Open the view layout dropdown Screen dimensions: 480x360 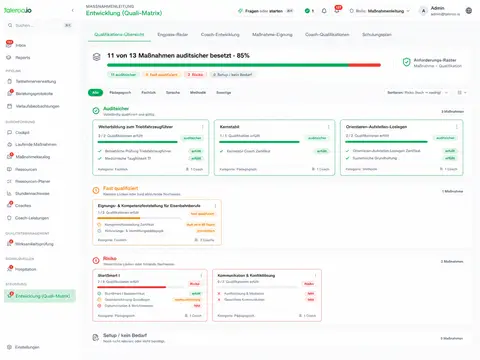[x=462, y=92]
